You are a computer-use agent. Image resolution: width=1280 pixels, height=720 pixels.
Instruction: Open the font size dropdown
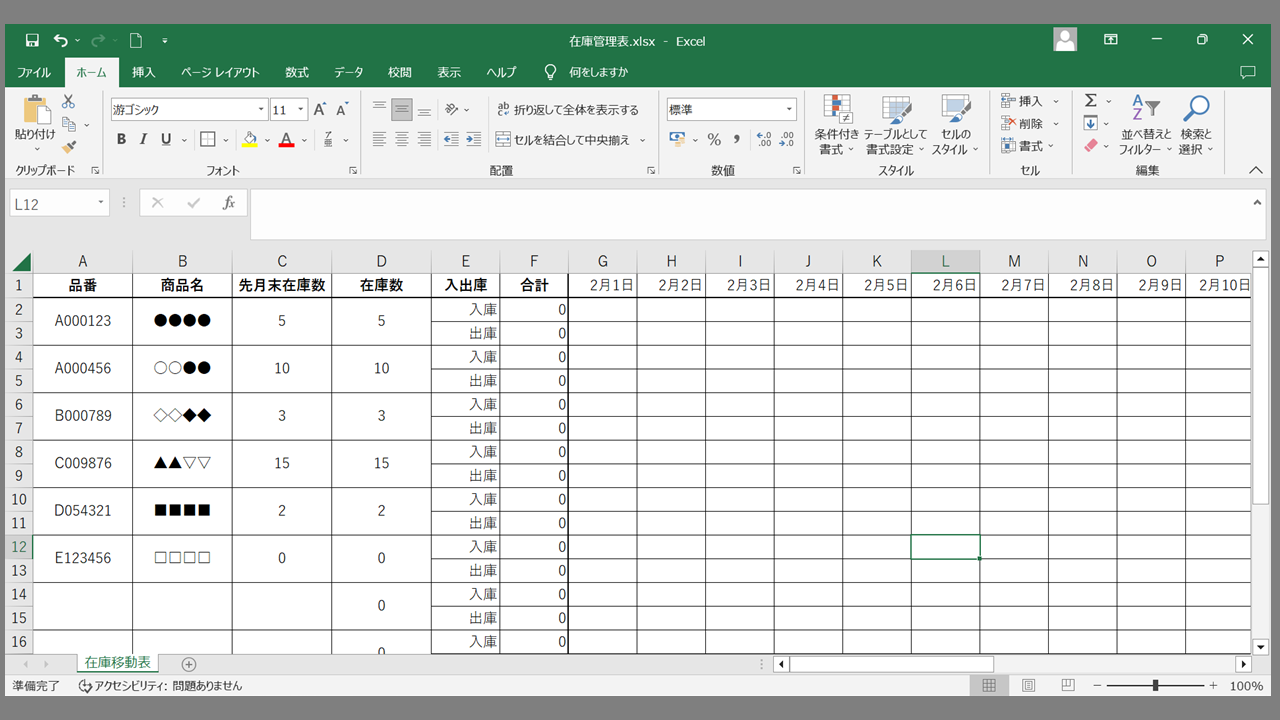tap(302, 110)
